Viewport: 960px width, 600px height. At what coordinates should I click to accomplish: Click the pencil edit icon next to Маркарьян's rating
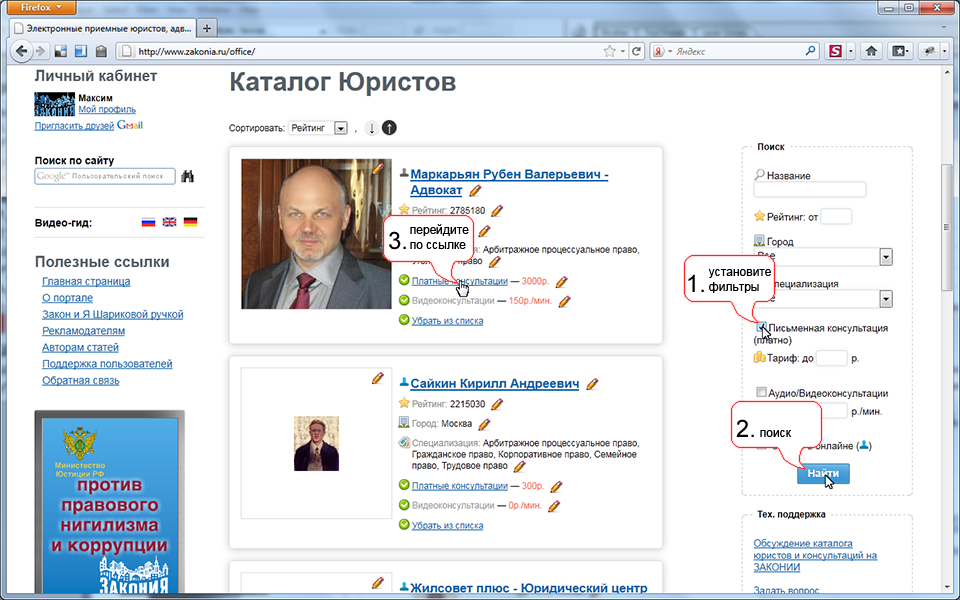[497, 211]
